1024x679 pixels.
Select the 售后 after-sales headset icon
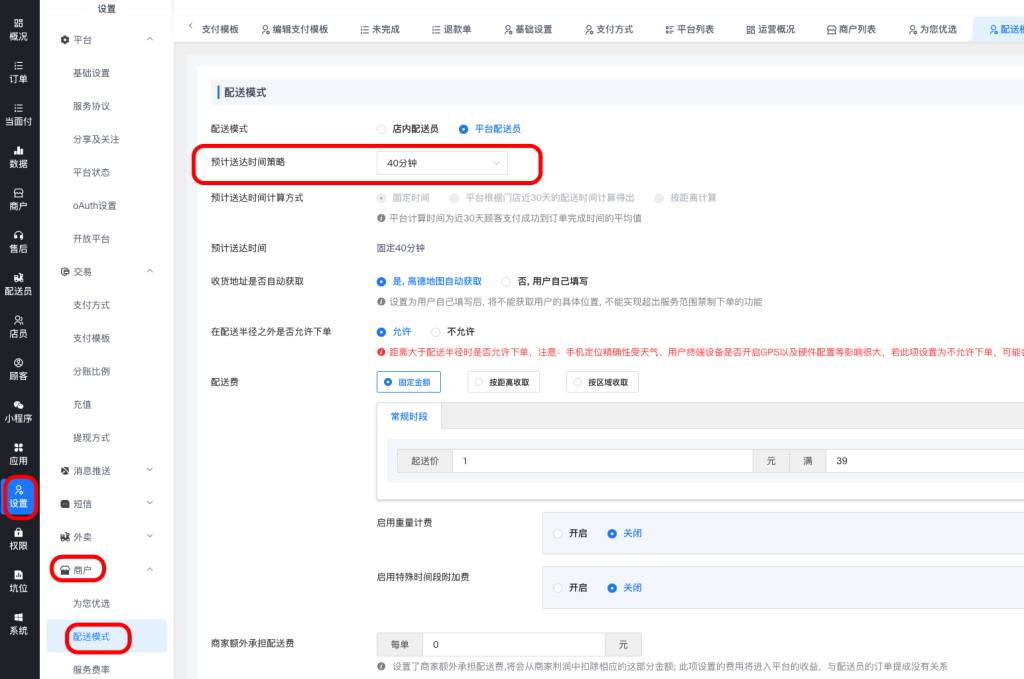pyautogui.click(x=18, y=241)
